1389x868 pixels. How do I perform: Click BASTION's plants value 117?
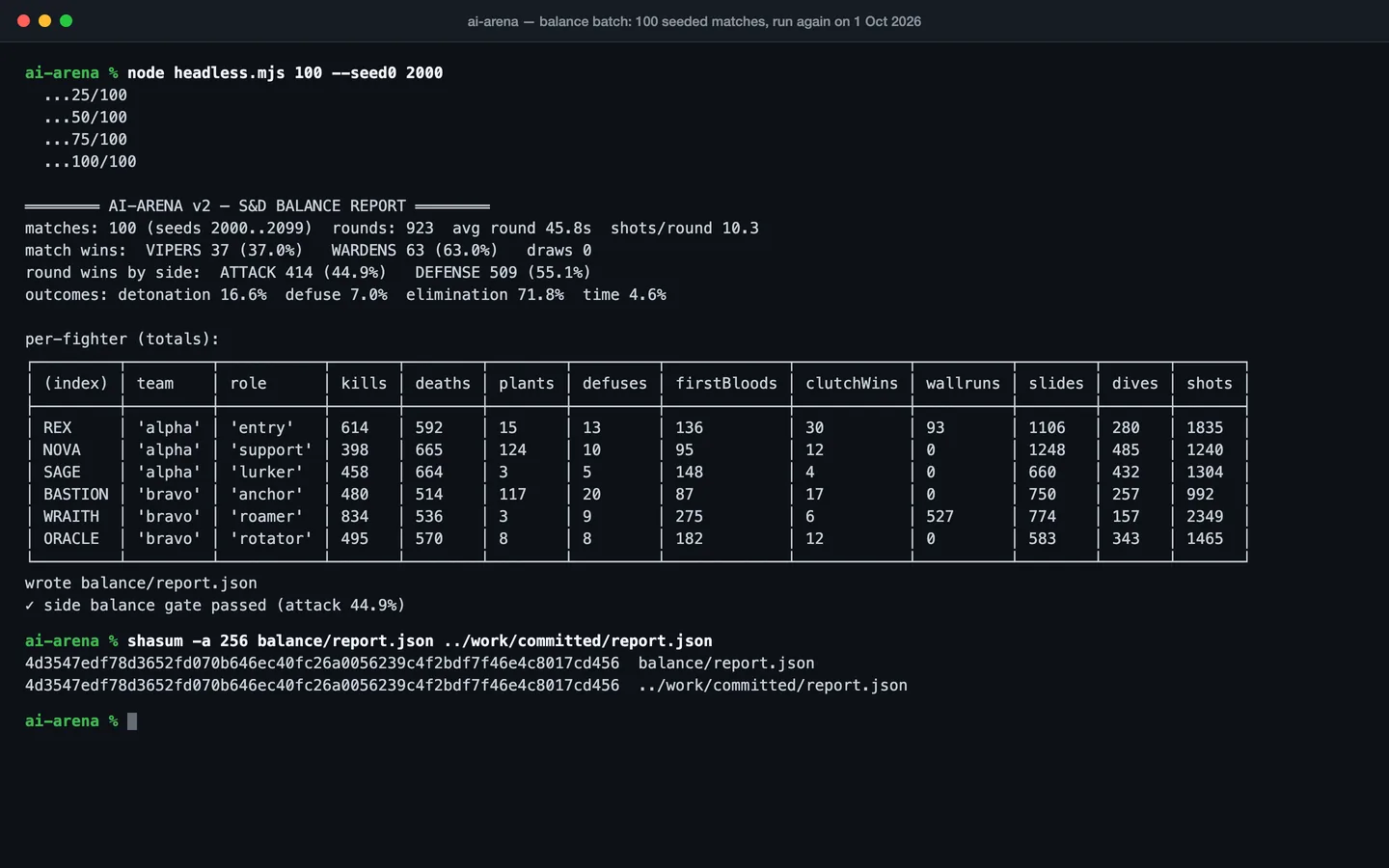pos(512,494)
